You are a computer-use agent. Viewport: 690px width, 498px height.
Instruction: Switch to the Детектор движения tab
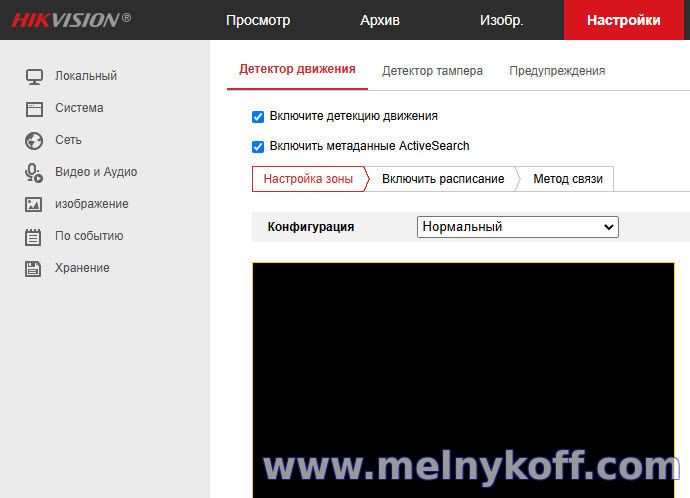297,69
